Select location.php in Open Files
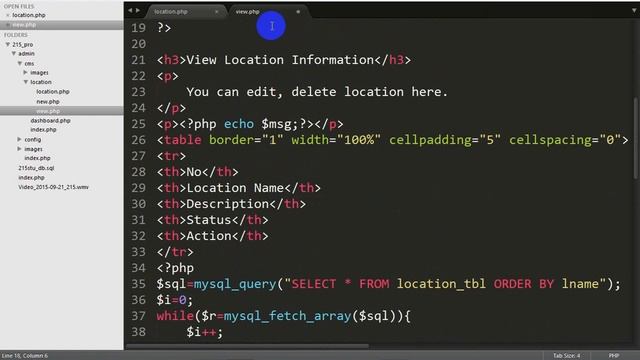Screen dimensions: 640x360 tap(29, 15)
